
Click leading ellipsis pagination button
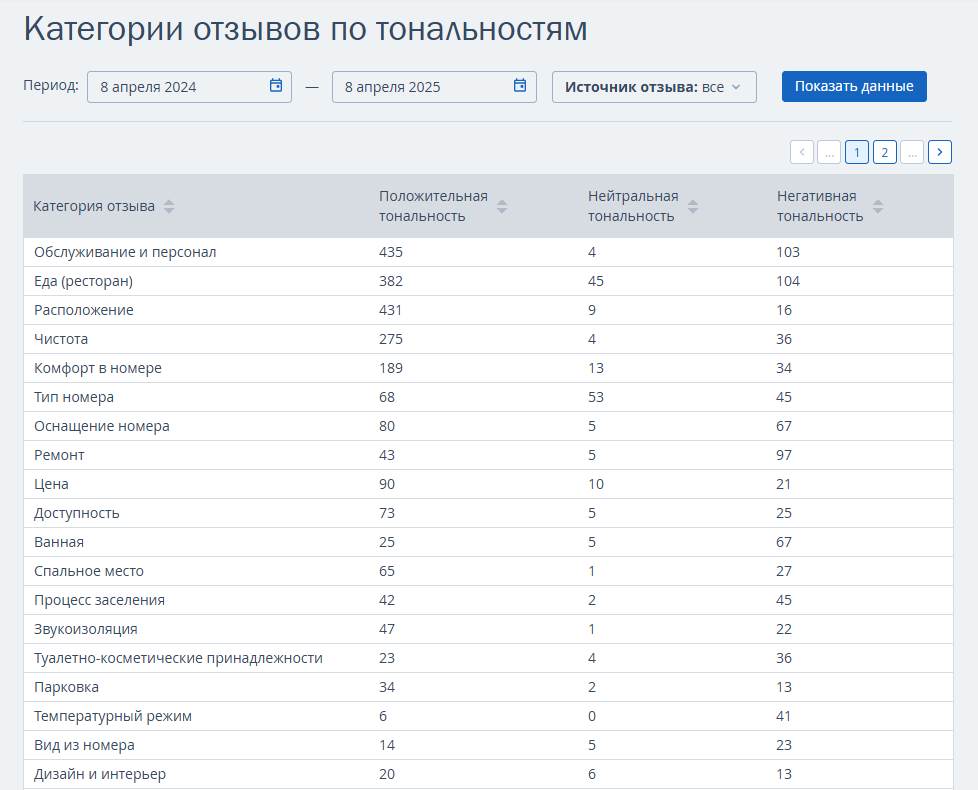[x=829, y=152]
